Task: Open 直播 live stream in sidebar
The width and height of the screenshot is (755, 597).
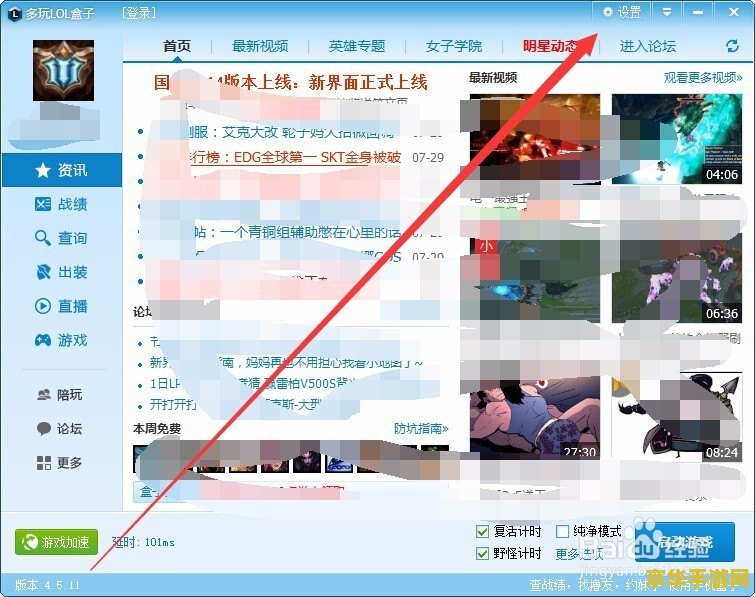Action: (x=61, y=306)
